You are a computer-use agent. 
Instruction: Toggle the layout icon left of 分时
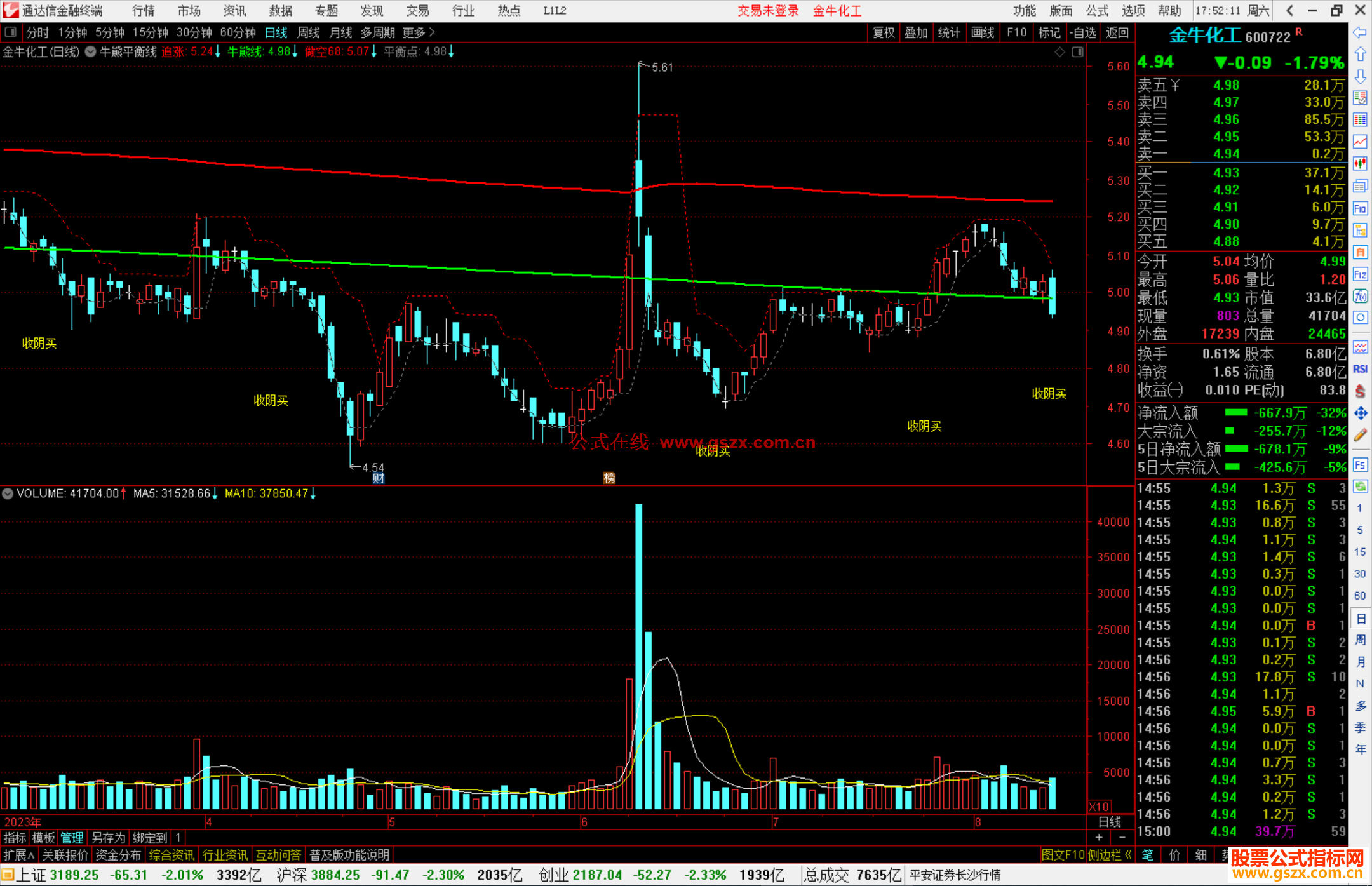(11, 32)
